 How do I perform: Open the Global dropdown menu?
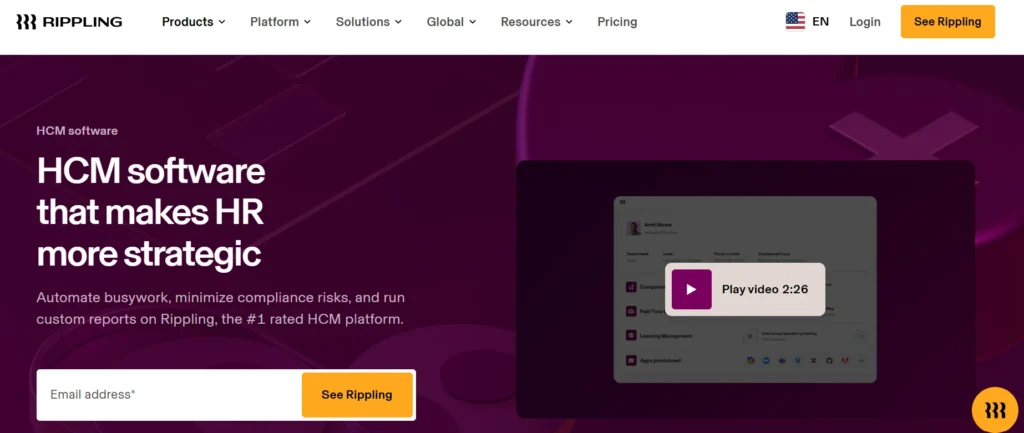tap(451, 22)
